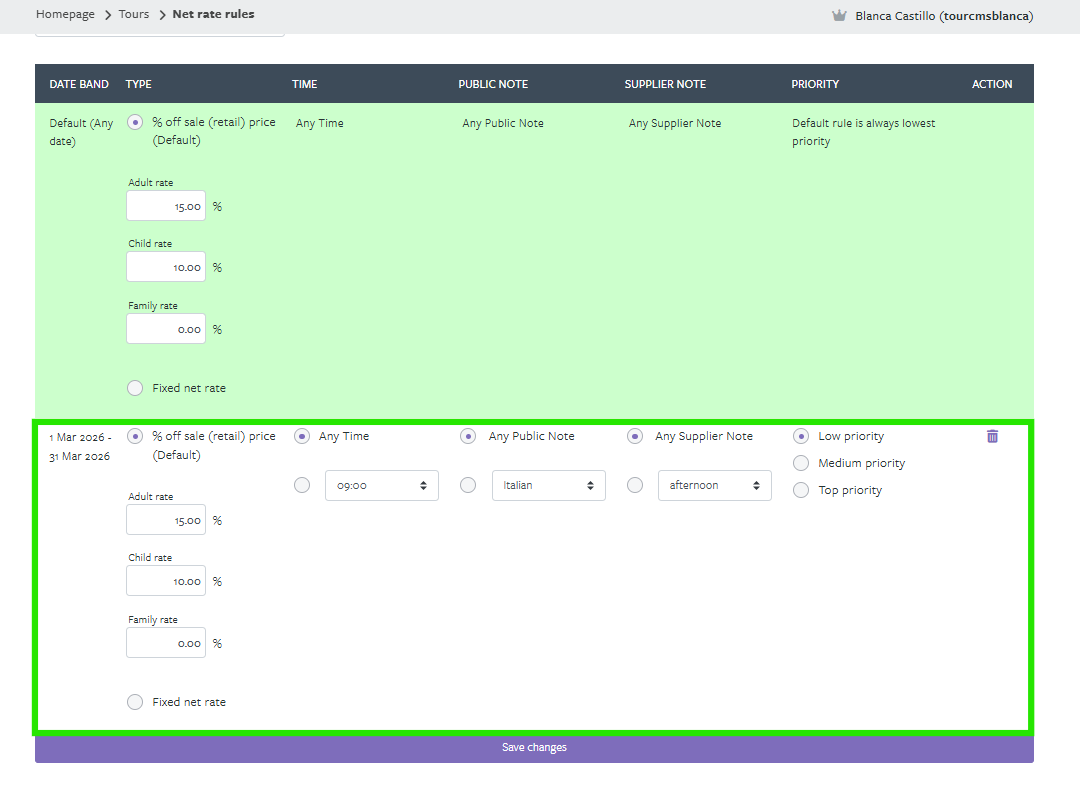This screenshot has height=796, width=1080.
Task: Click the '1 Mar 2026 - 31 Mar 2026' date band
Action: click(80, 446)
